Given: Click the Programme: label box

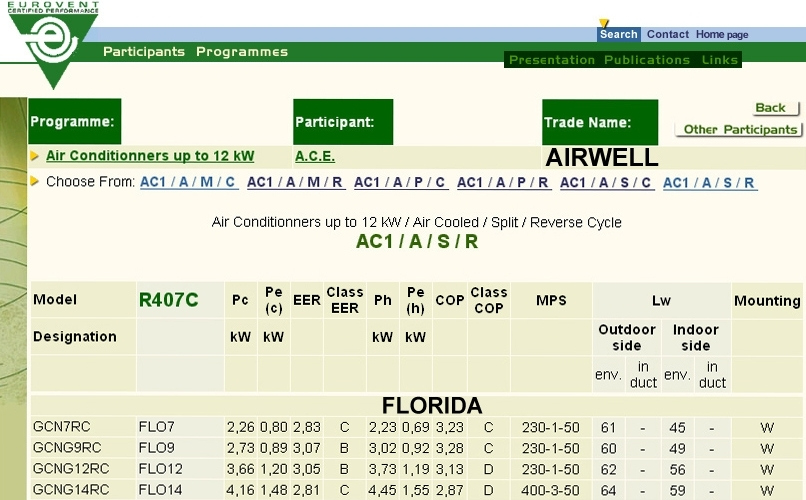Looking at the screenshot, I should tap(75, 121).
